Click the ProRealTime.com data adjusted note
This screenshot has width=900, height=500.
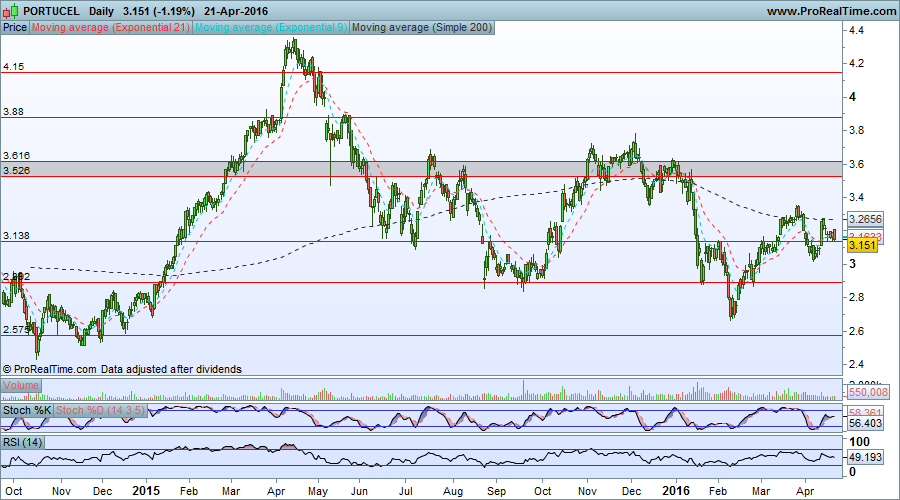pyautogui.click(x=122, y=369)
